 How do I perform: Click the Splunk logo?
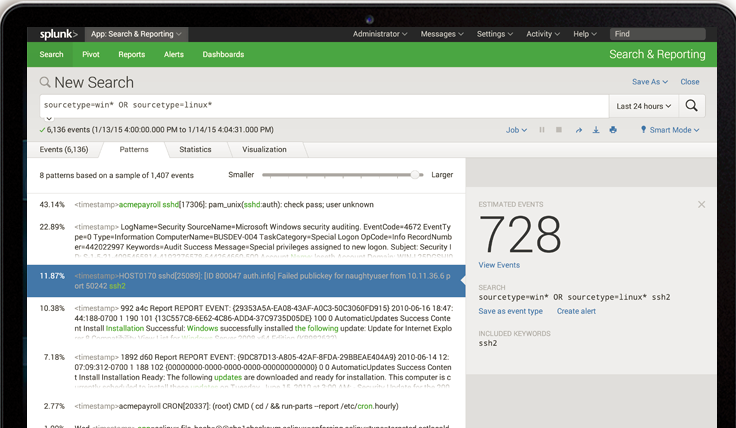pos(59,34)
